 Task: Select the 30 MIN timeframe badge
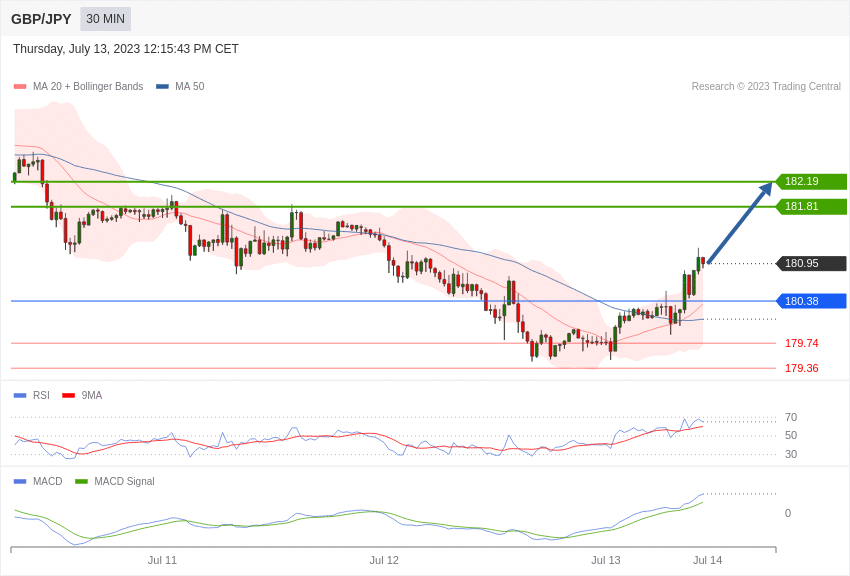tap(105, 19)
